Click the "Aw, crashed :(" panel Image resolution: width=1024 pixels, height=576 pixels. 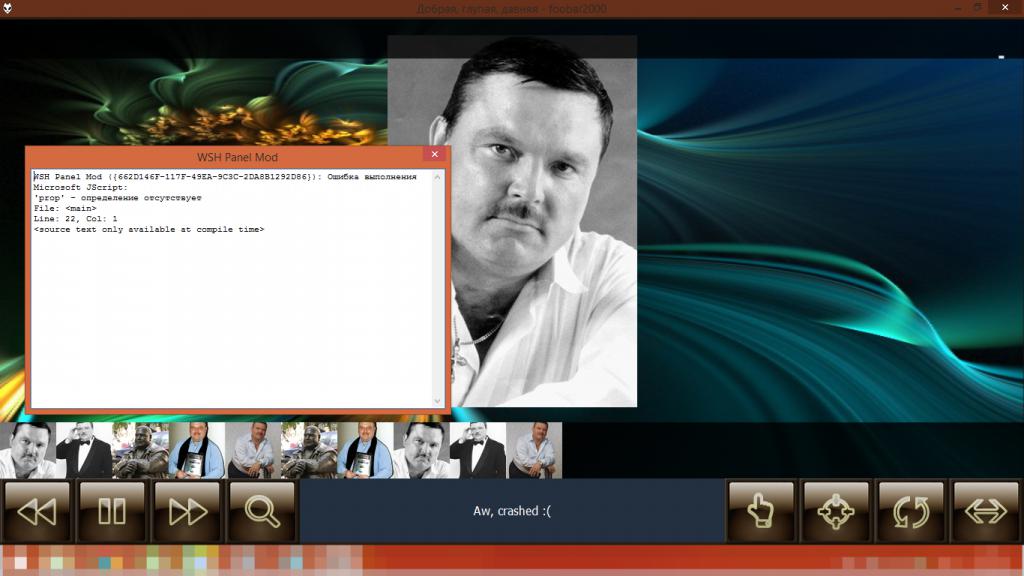coord(511,511)
